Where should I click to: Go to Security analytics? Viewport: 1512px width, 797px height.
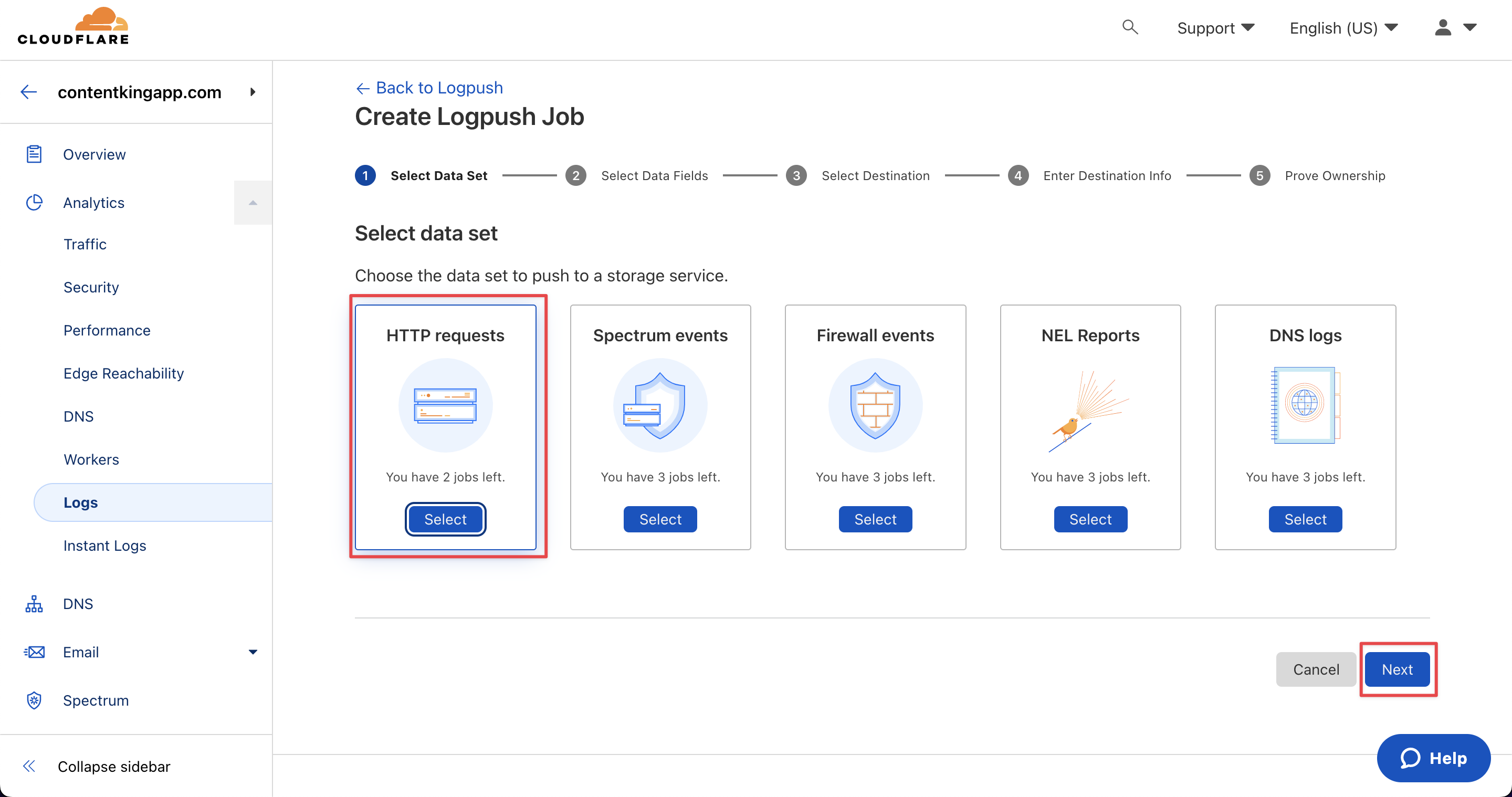[x=91, y=287]
